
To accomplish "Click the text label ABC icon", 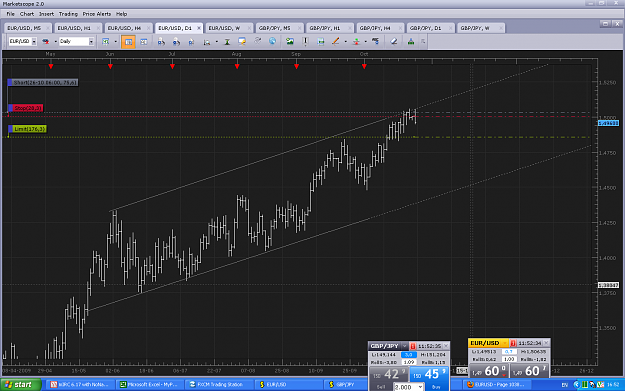I will pos(375,41).
